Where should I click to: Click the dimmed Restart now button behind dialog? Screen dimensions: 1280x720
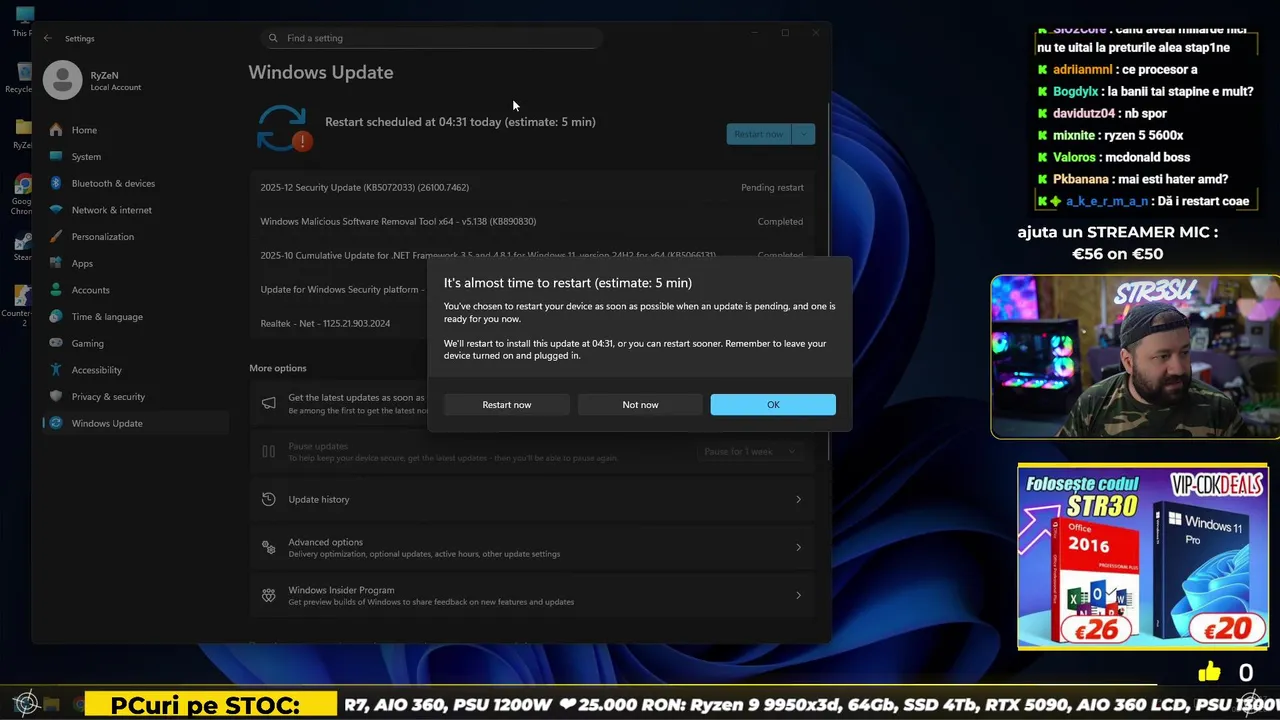(759, 134)
